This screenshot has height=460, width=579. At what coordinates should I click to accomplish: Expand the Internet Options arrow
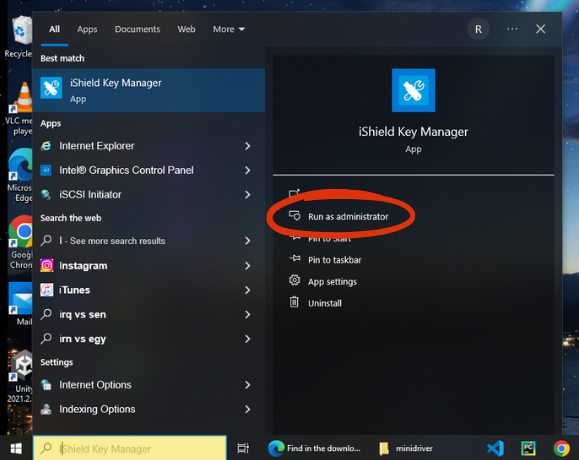pyautogui.click(x=248, y=385)
